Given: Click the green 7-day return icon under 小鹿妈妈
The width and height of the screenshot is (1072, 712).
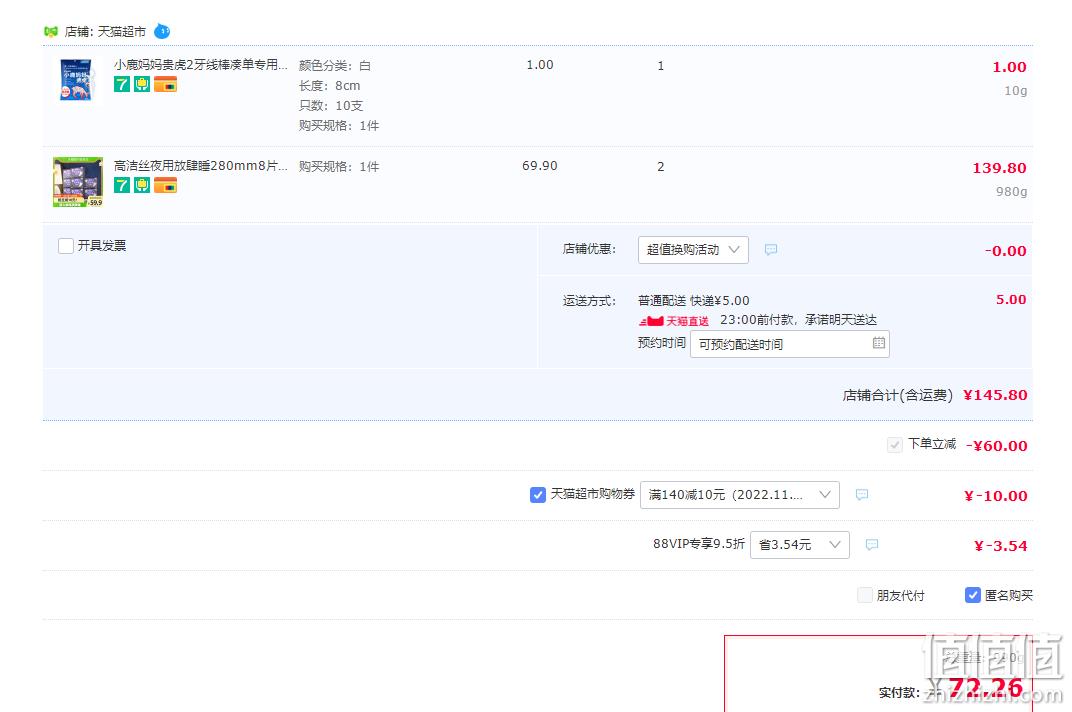Looking at the screenshot, I should click(122, 84).
